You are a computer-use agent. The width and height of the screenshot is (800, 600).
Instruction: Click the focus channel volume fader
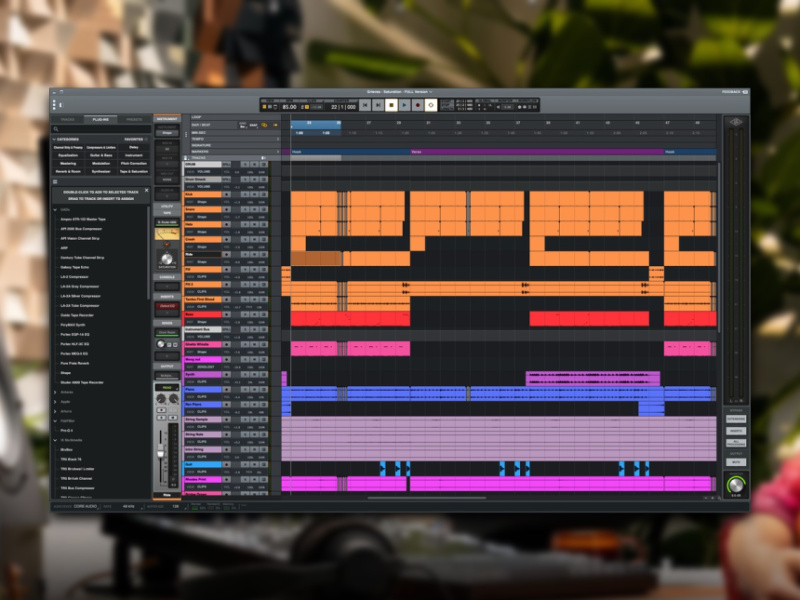click(x=161, y=453)
